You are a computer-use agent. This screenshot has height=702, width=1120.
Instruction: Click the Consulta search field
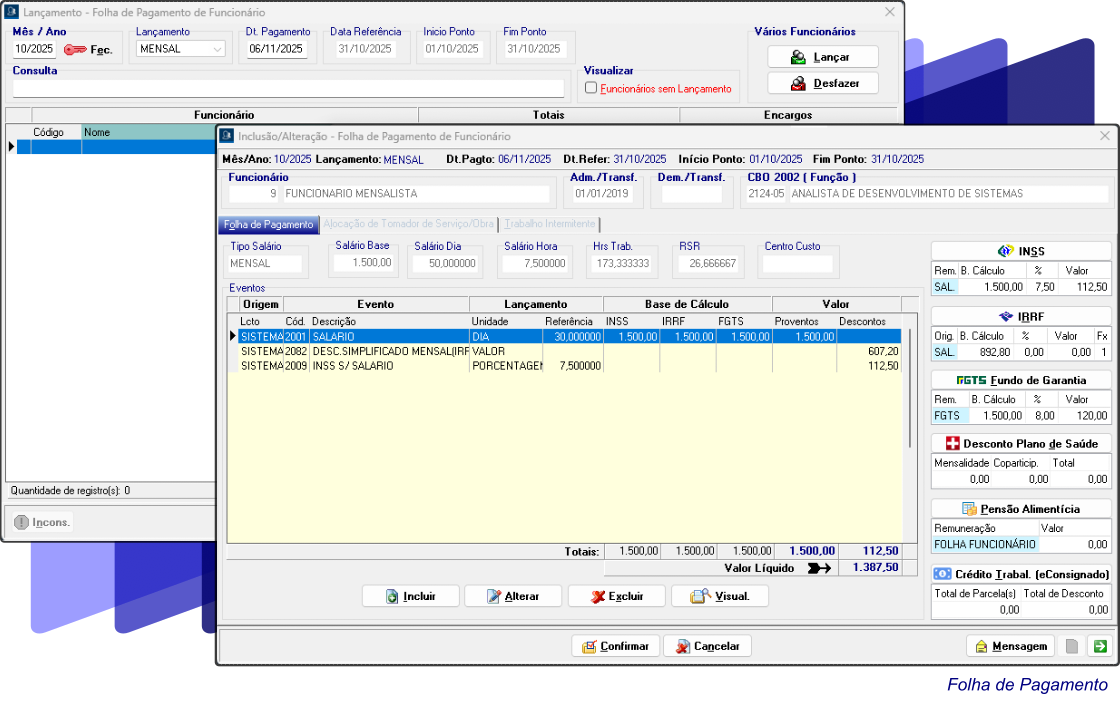[290, 88]
